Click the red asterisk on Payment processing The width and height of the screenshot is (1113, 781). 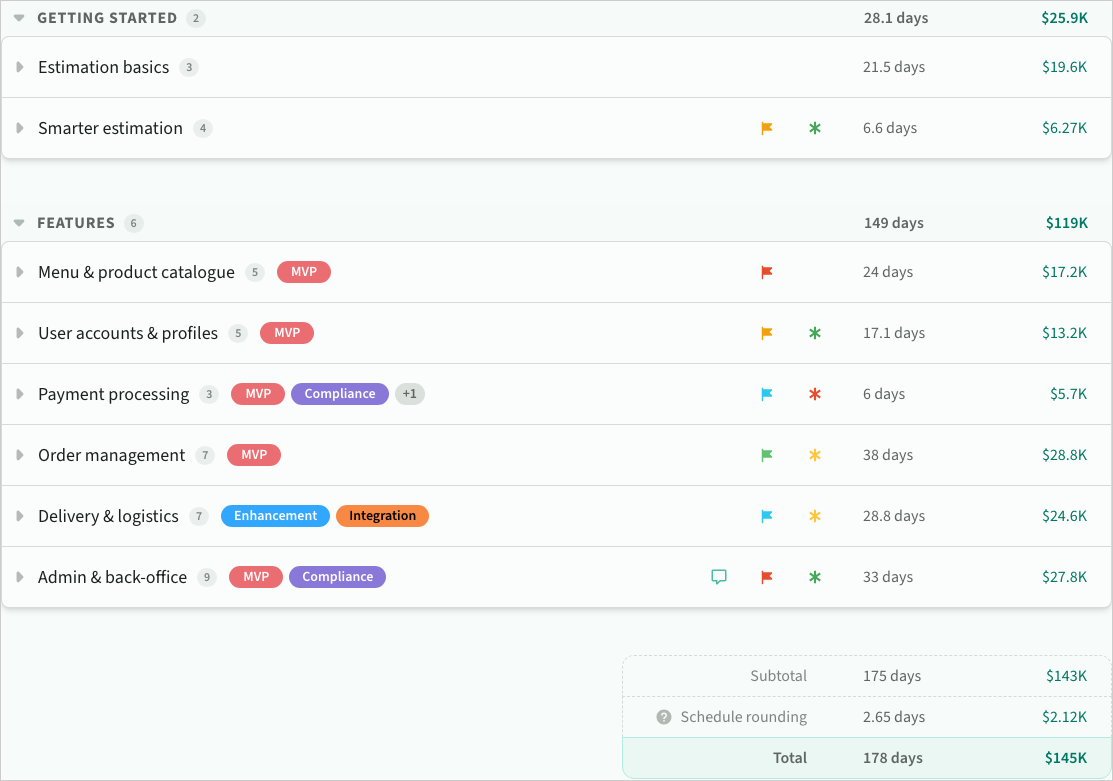pos(815,394)
